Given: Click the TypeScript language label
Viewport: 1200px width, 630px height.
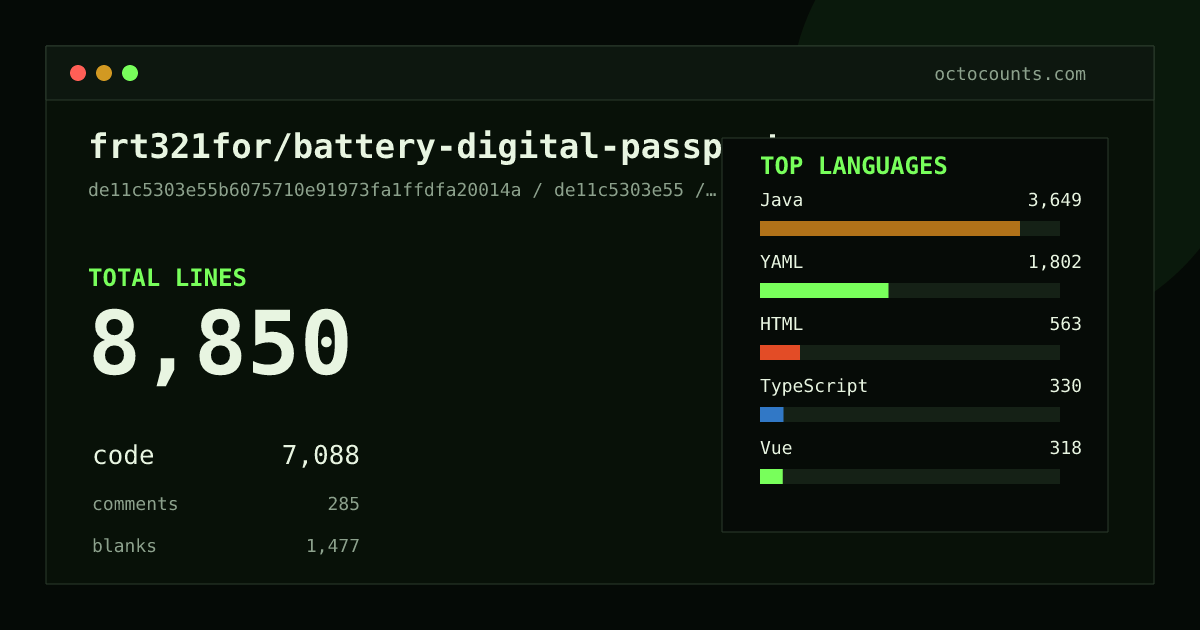Looking at the screenshot, I should tap(814, 386).
